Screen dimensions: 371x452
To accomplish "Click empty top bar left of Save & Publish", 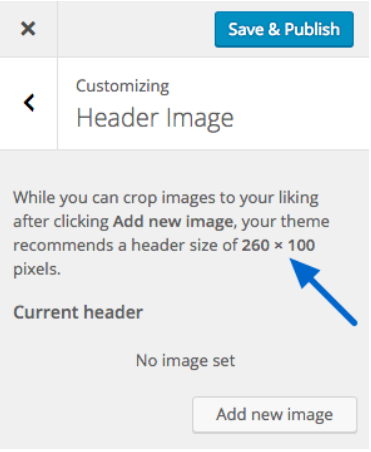I will (x=136, y=29).
